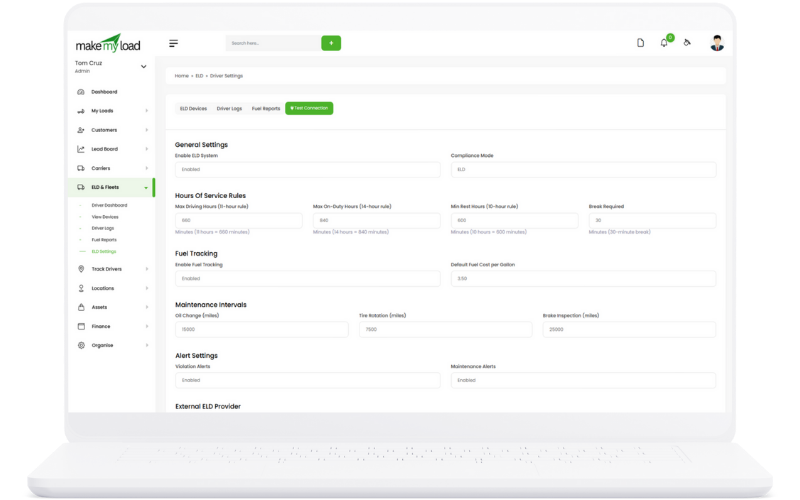This screenshot has width=800, height=500.
Task: Click the Track Drivers pin icon
Action: (81, 269)
